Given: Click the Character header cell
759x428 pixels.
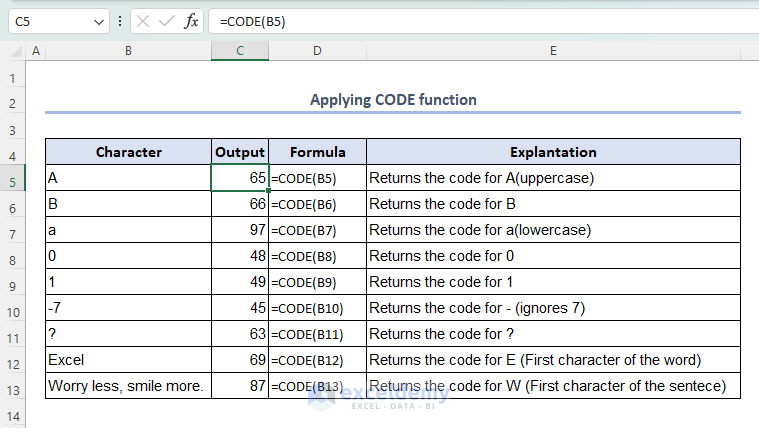Looking at the screenshot, I should (x=128, y=153).
